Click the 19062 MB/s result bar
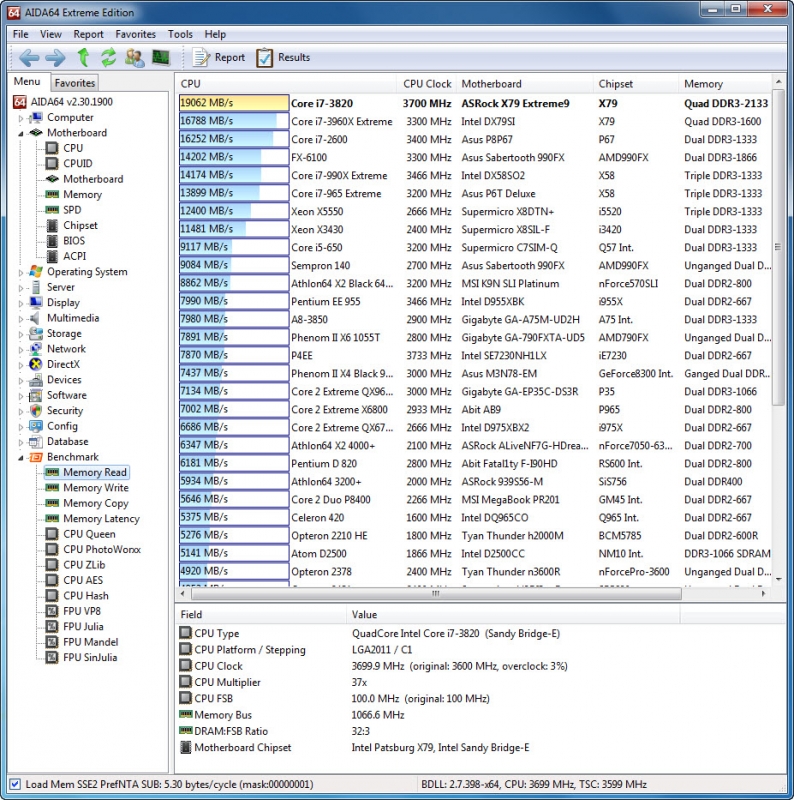The width and height of the screenshot is (794, 800). tap(234, 103)
